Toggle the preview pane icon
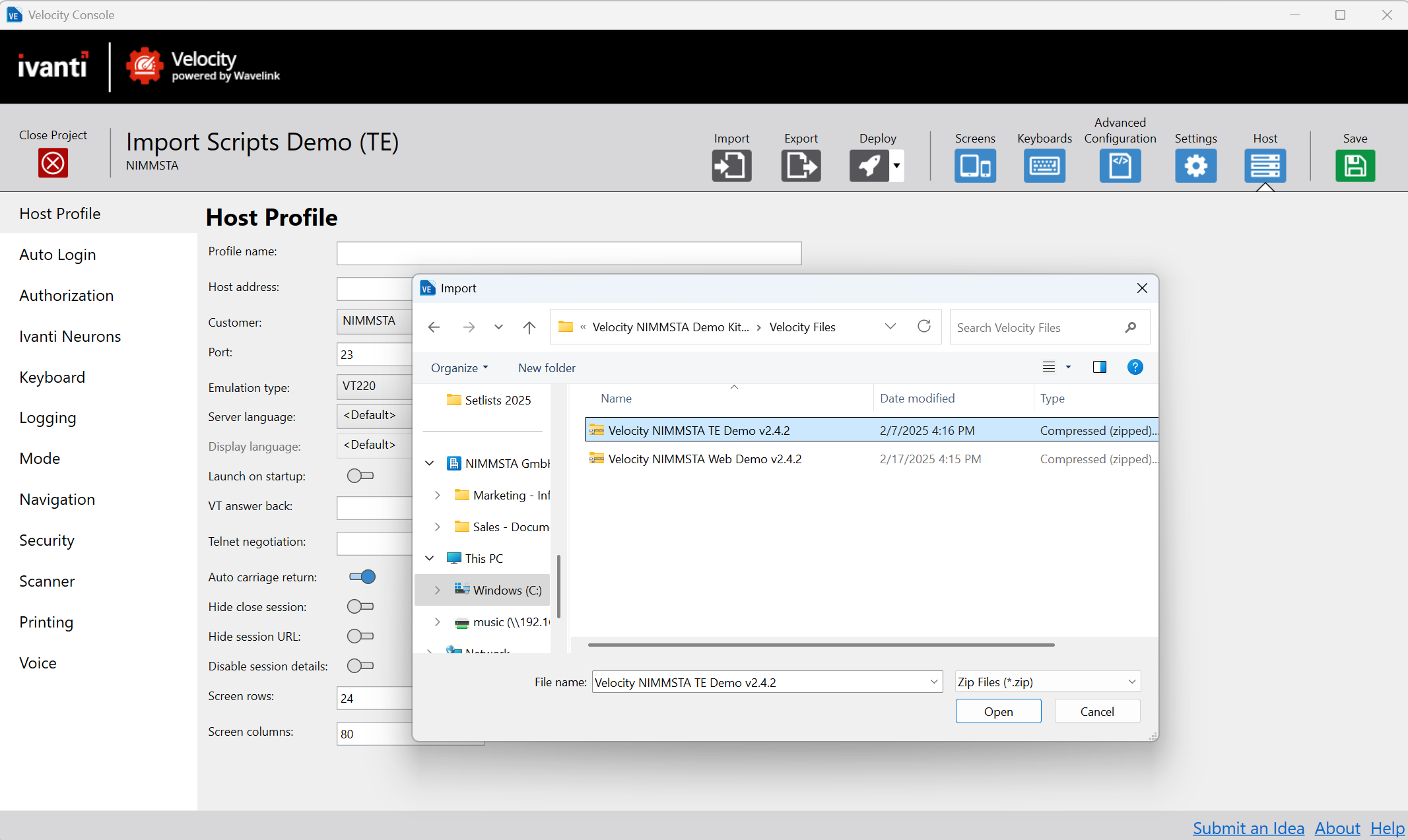The height and width of the screenshot is (840, 1408). (x=1100, y=368)
